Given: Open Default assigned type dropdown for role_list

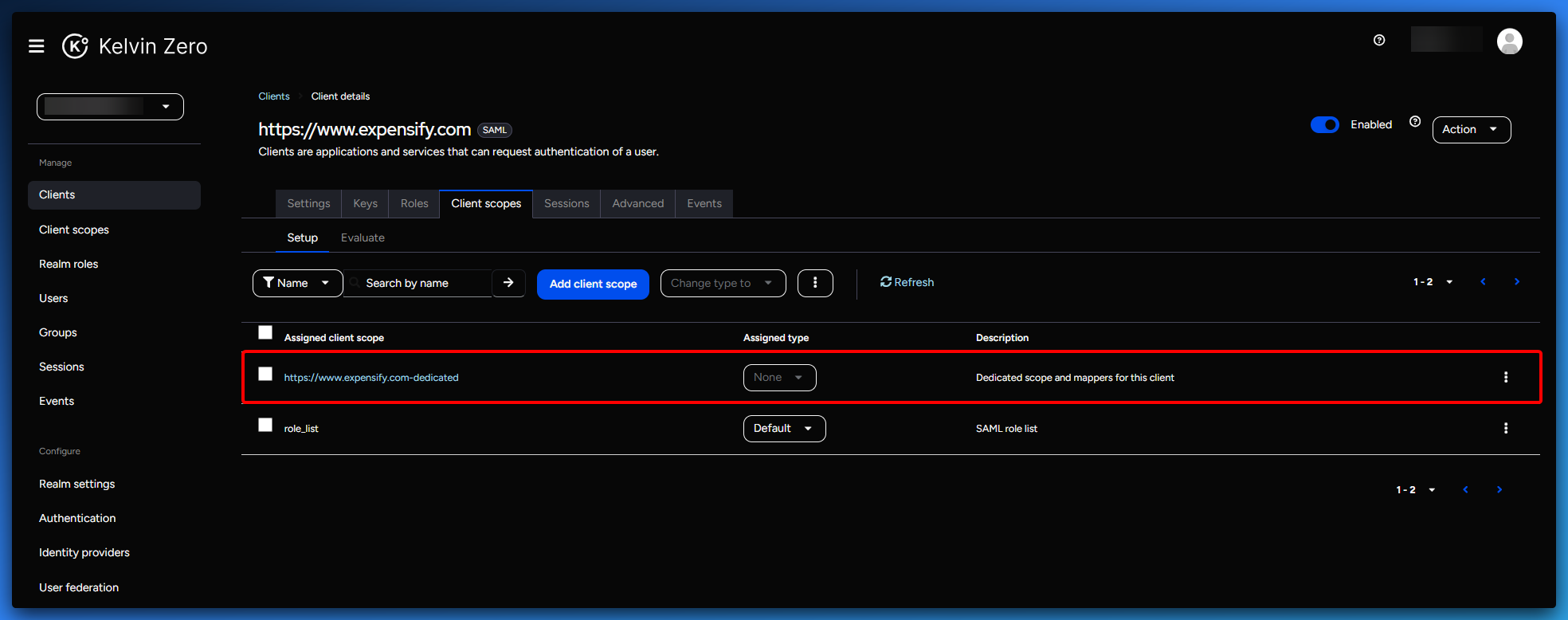Looking at the screenshot, I should 784,429.
